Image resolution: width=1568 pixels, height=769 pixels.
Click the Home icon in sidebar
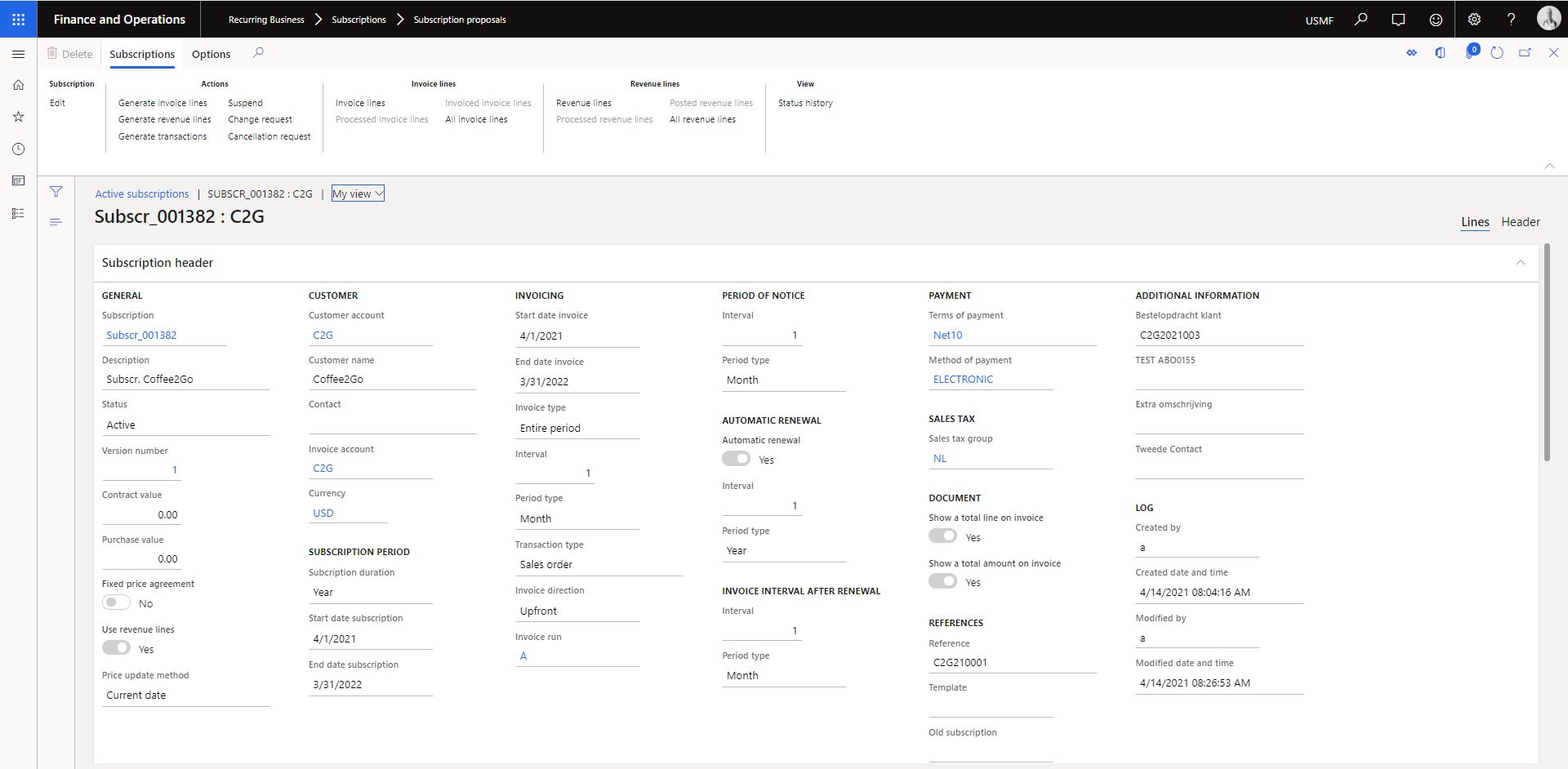click(18, 85)
